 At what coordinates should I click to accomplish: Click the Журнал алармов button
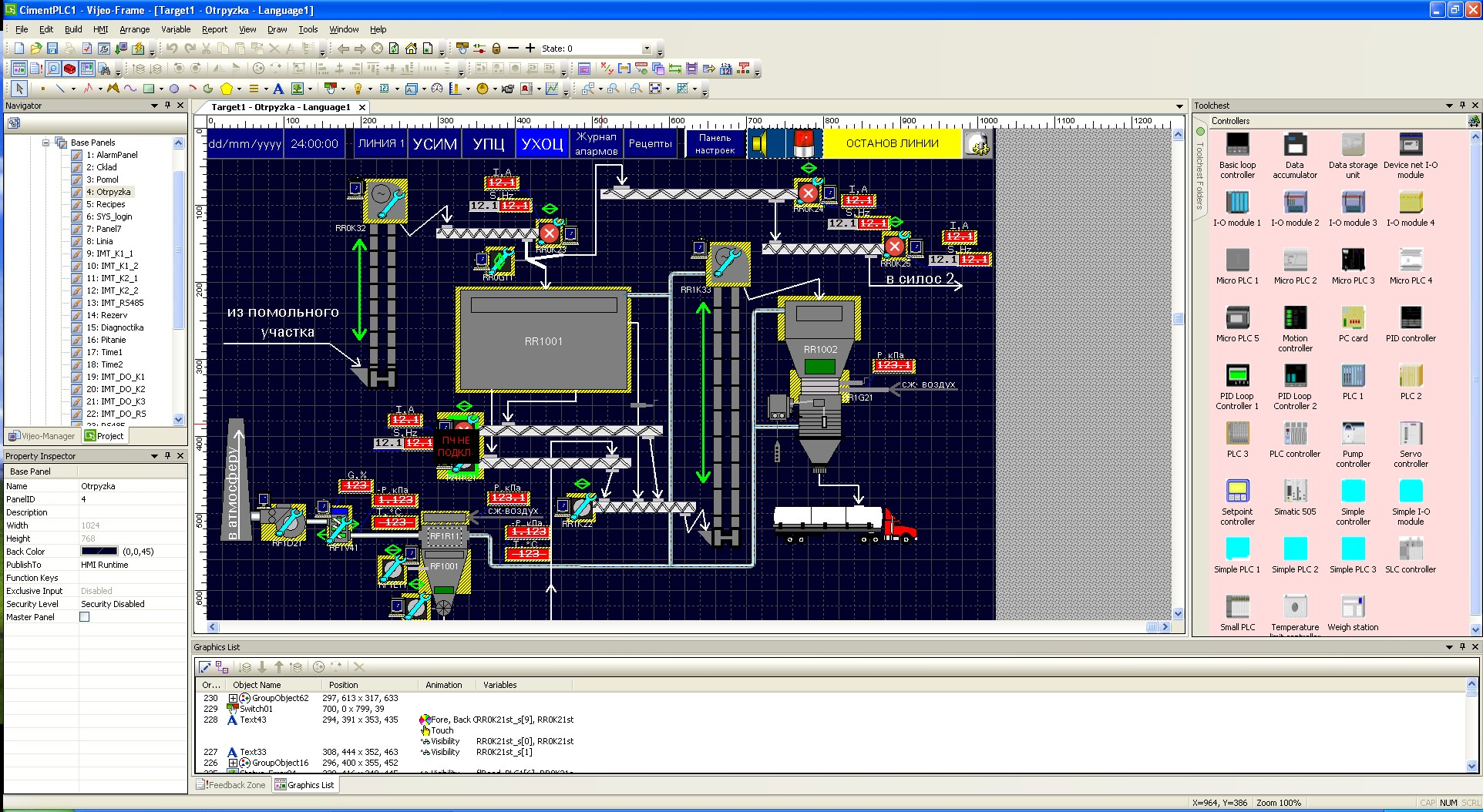(x=597, y=144)
